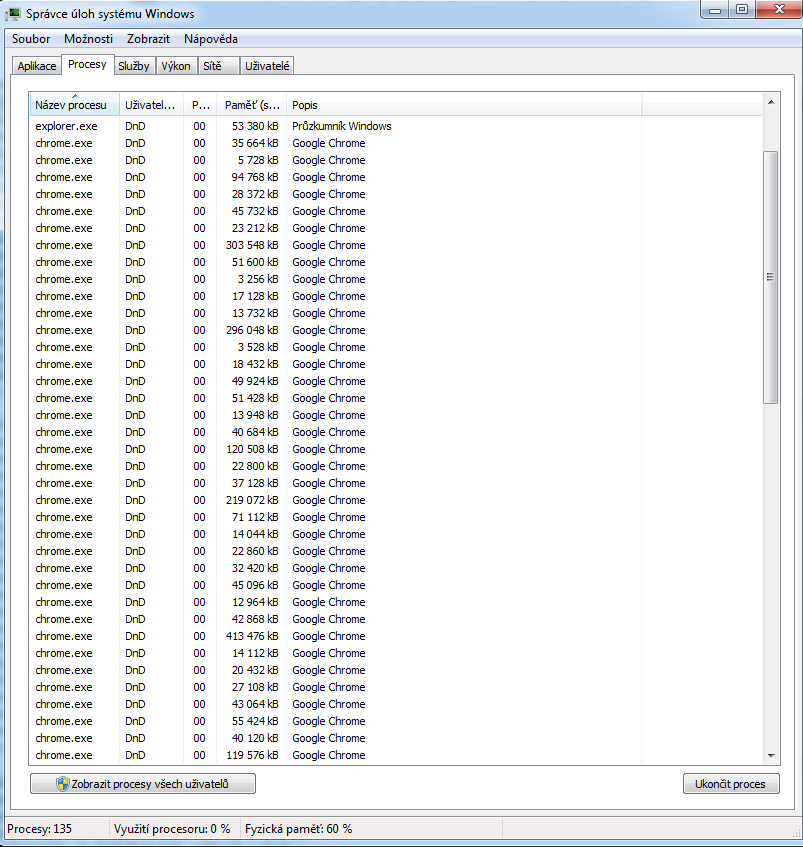This screenshot has height=847, width=803.
Task: Select chrome.exe row using 3 256 kB
Action: pos(336,279)
